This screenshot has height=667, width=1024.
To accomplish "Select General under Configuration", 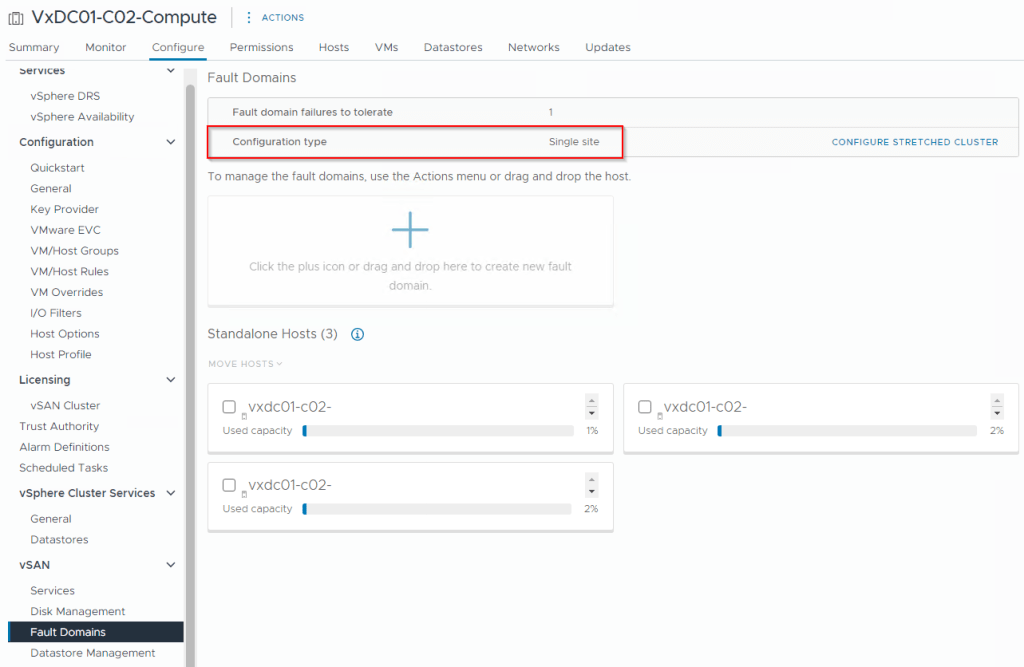I will 51,189.
